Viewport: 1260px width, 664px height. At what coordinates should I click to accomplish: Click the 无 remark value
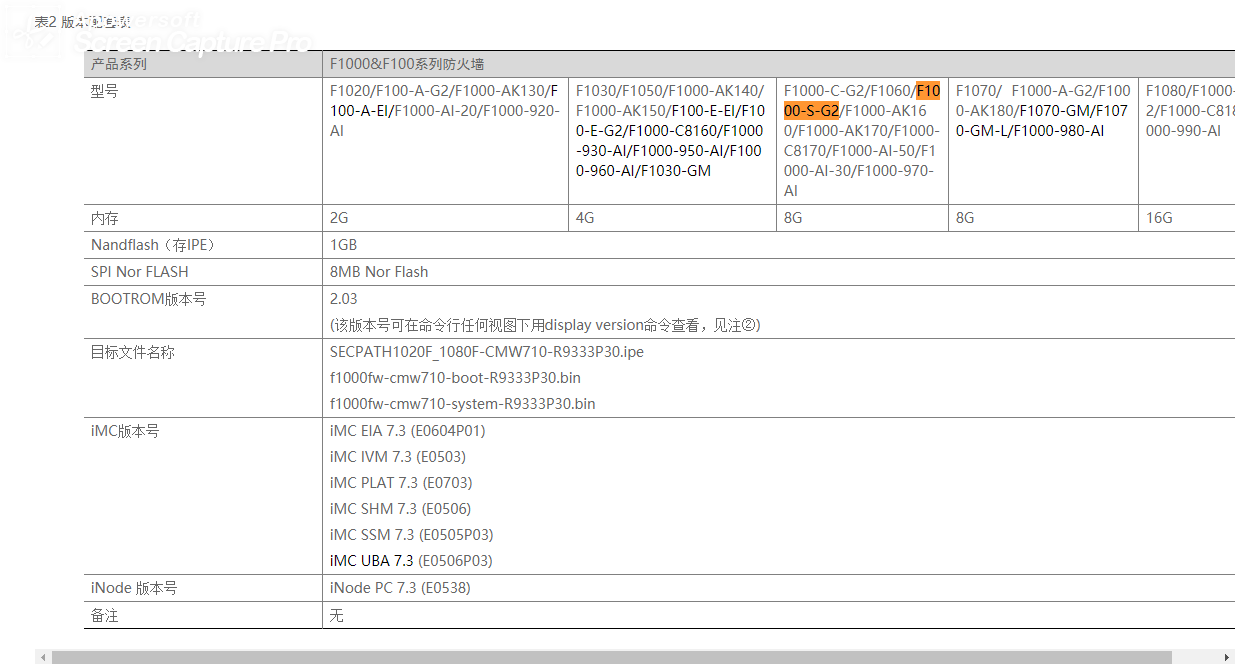(x=337, y=615)
